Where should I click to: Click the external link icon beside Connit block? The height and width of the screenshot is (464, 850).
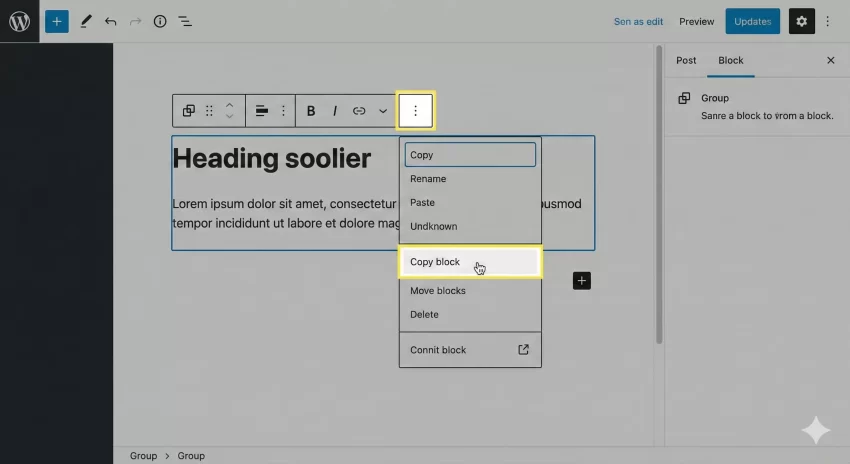coord(523,350)
